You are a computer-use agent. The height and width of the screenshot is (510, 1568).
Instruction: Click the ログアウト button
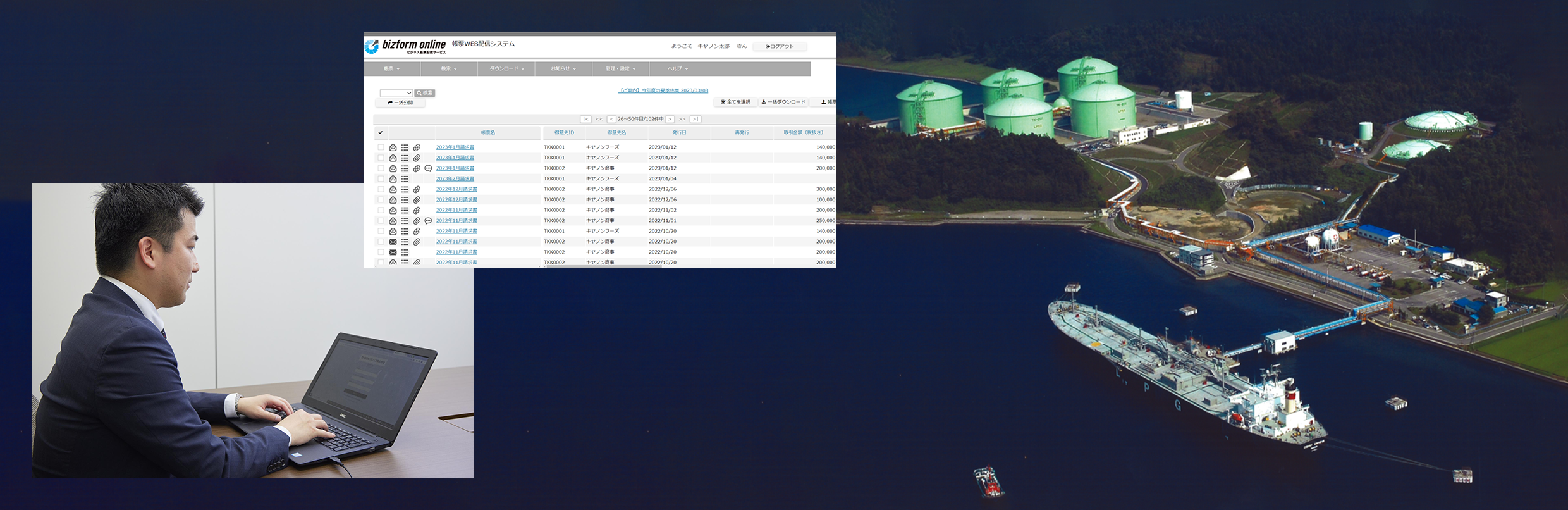click(780, 46)
